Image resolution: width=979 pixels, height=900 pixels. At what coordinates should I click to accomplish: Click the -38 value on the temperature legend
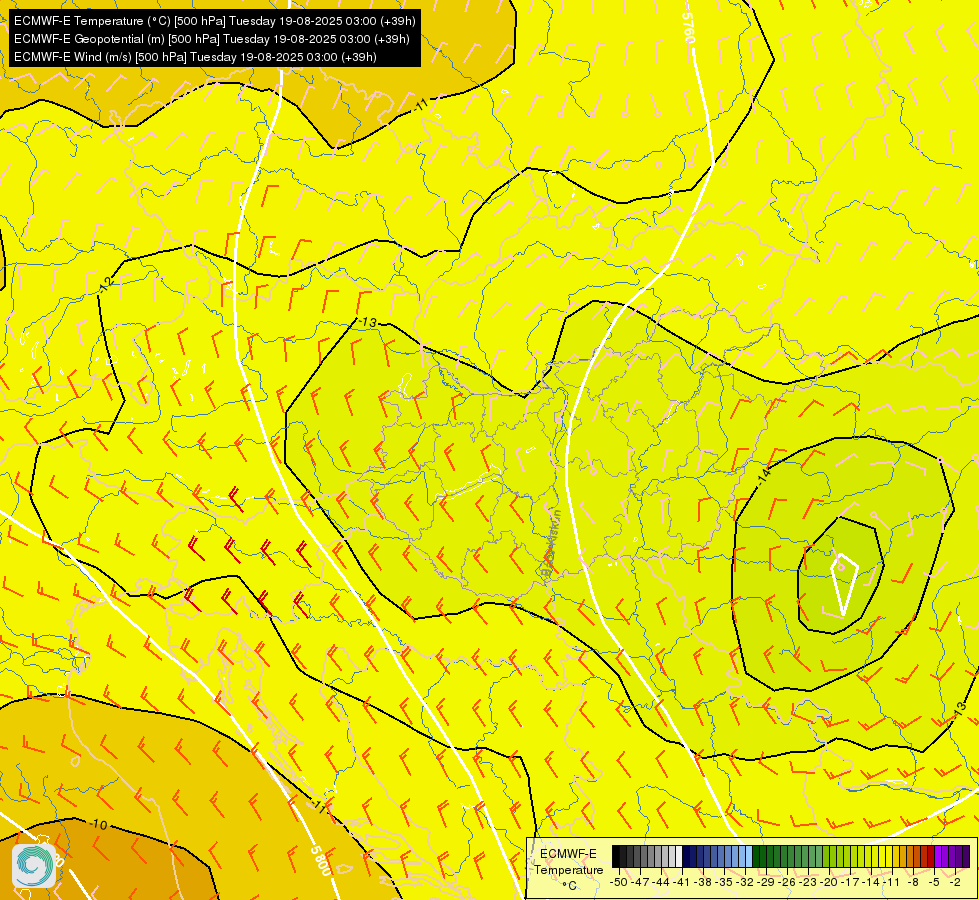point(702,882)
